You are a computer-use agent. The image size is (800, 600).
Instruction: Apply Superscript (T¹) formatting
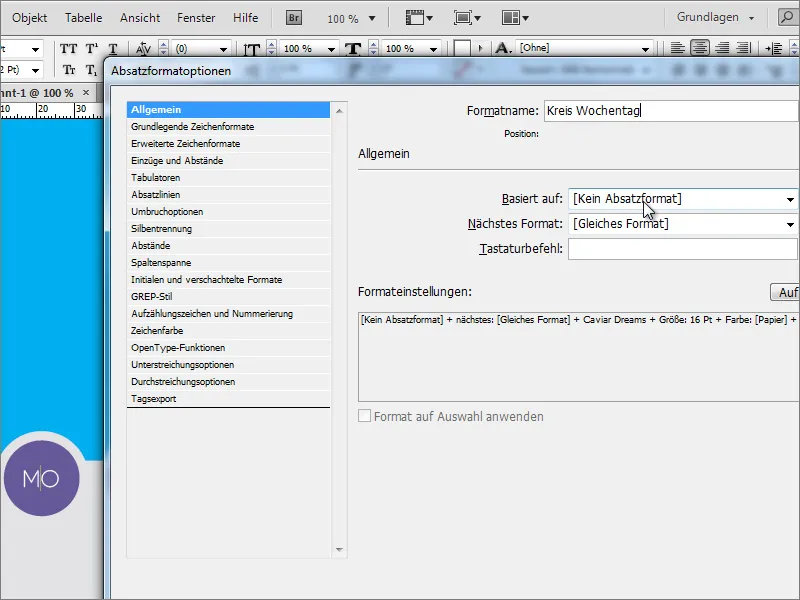point(92,49)
